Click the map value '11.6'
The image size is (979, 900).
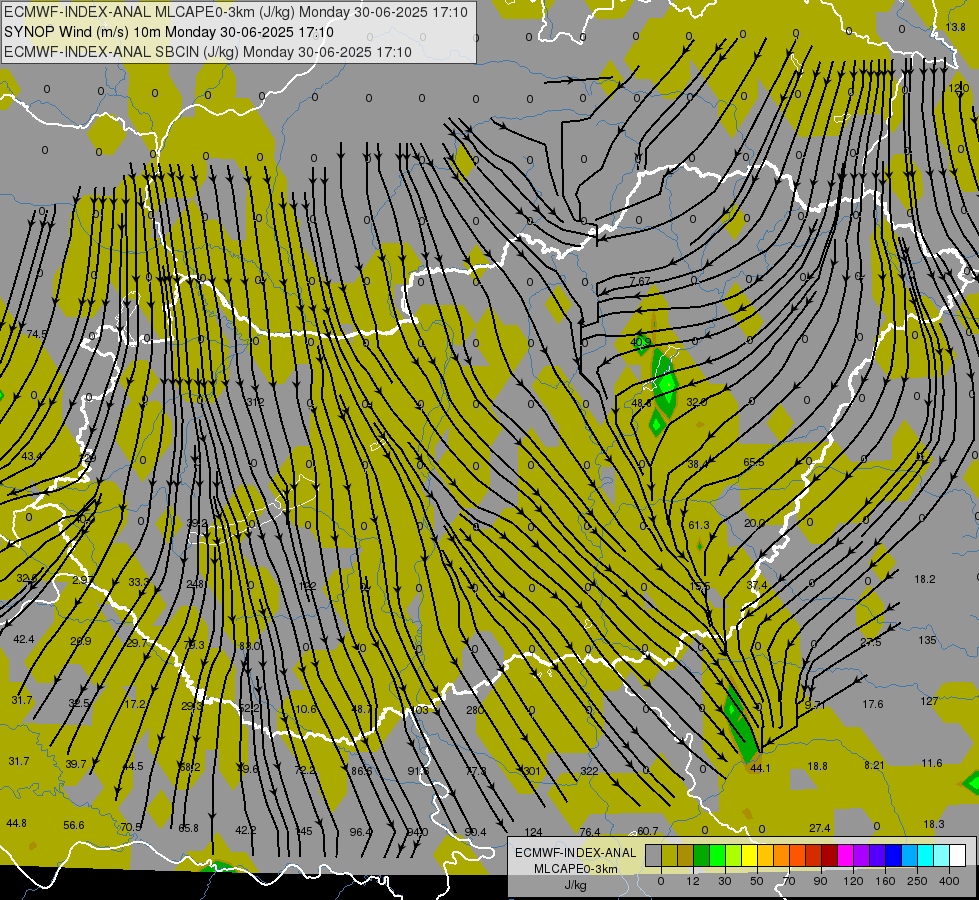point(932,763)
